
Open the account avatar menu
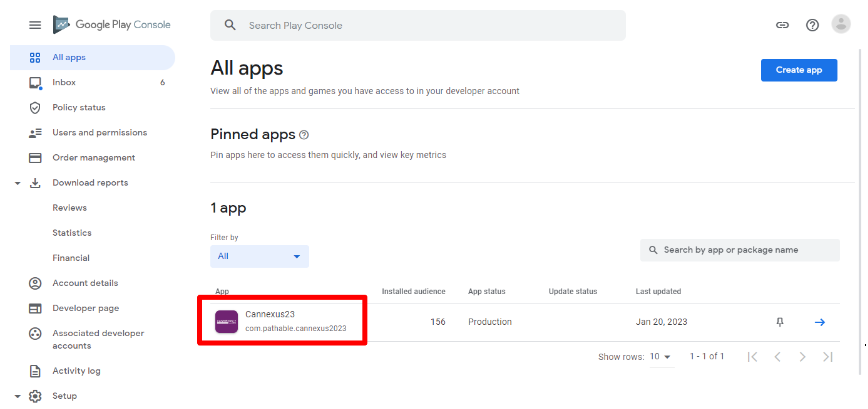pos(841,24)
